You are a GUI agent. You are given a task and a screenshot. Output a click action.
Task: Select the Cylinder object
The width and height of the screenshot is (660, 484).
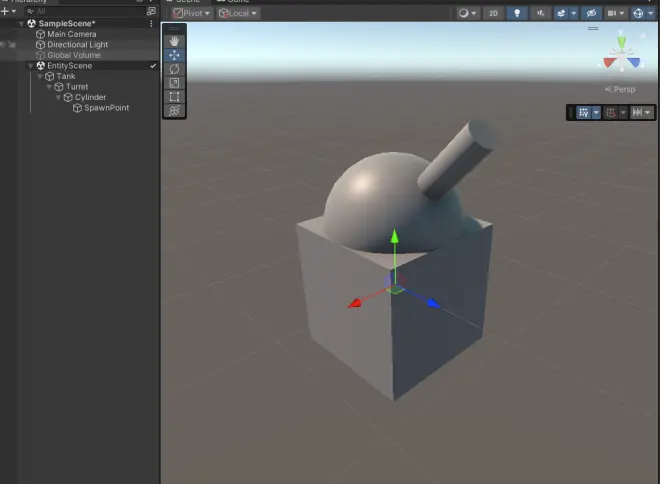tap(90, 97)
